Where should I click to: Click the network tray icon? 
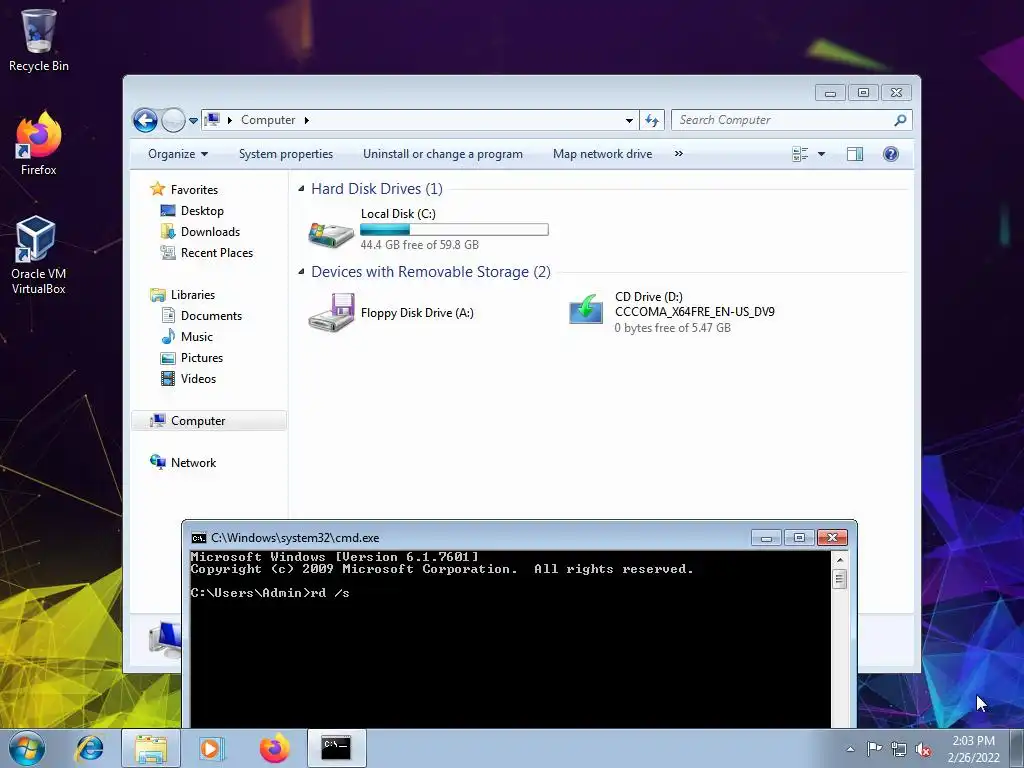pyautogui.click(x=899, y=750)
